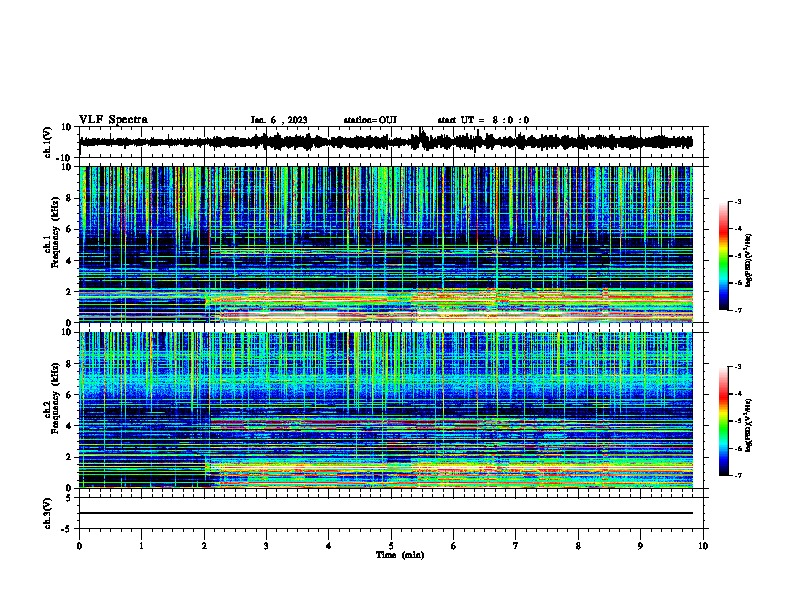The height and width of the screenshot is (612, 792).
Task: Select the "ch.3(V)" axis label
Action: point(48,513)
